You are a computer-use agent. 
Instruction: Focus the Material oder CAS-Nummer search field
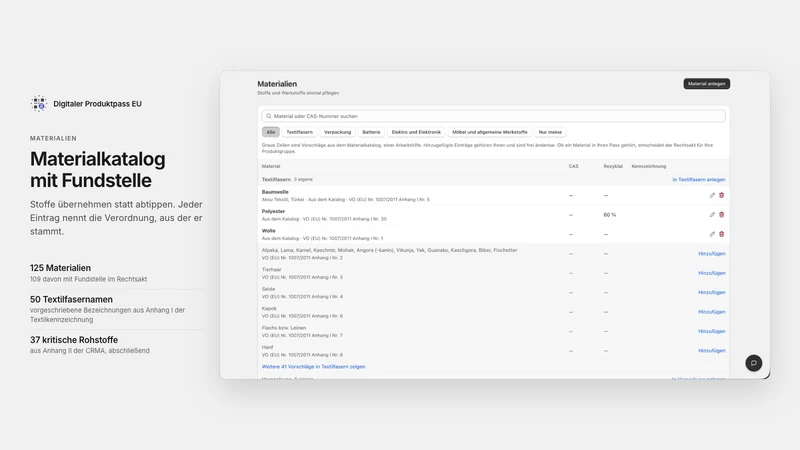493,116
